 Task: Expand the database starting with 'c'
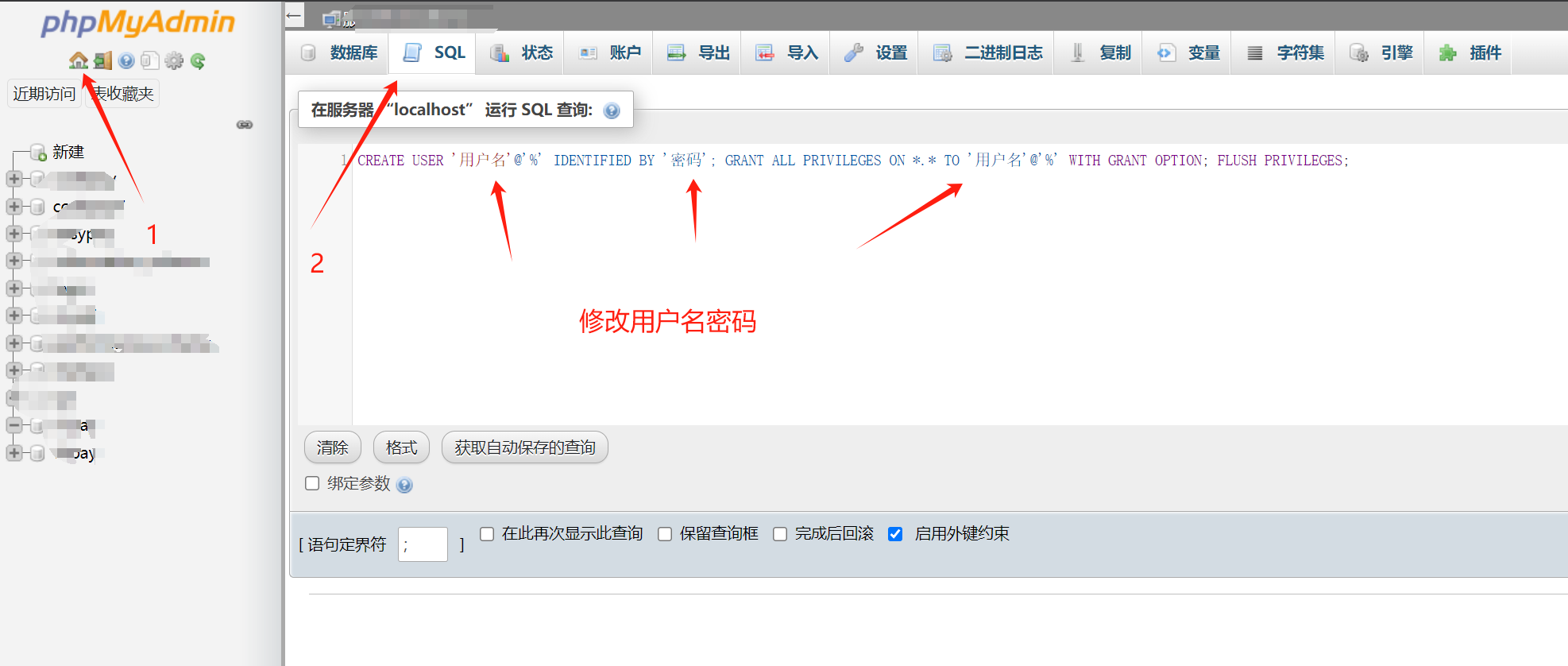point(14,207)
